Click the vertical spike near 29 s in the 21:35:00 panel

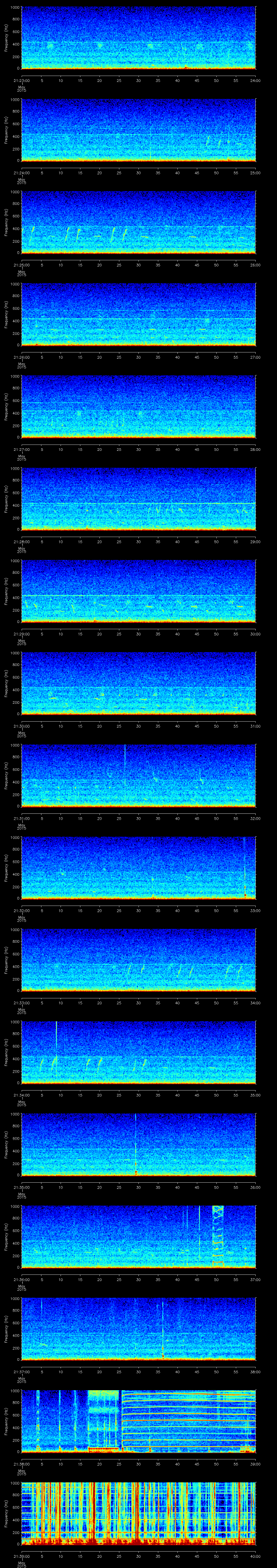coord(136,1144)
